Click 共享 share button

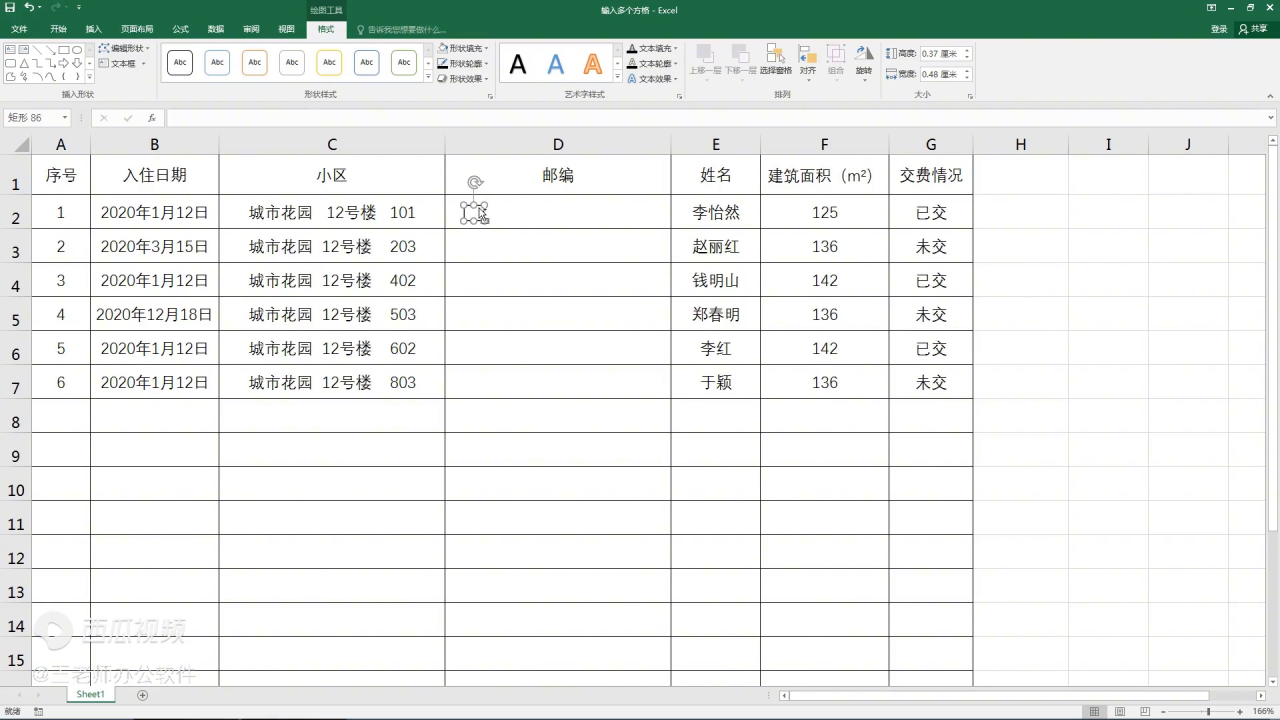click(1254, 29)
